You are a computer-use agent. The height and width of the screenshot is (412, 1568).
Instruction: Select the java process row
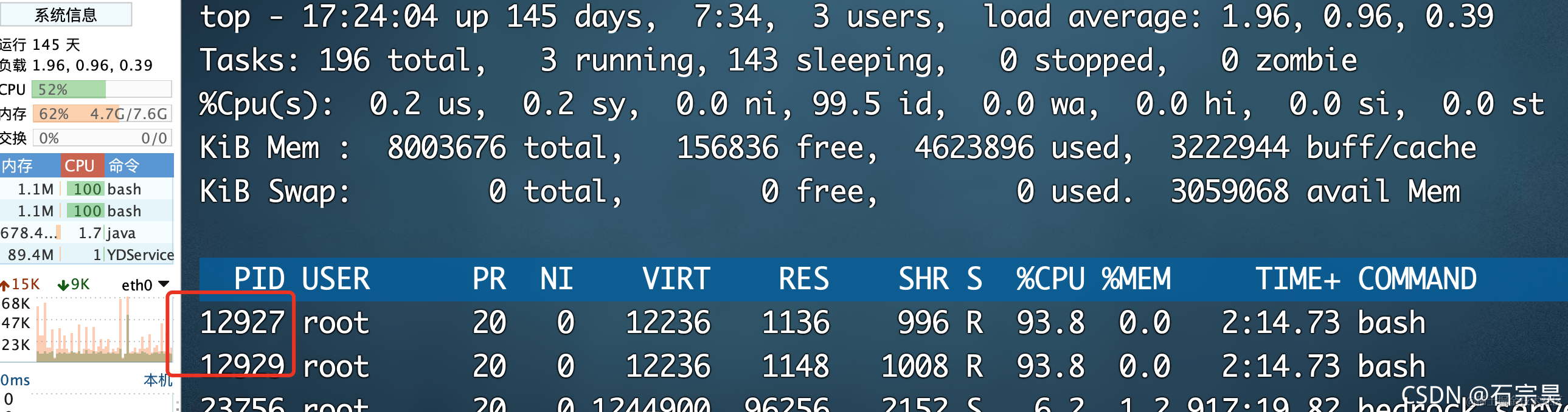point(87,233)
